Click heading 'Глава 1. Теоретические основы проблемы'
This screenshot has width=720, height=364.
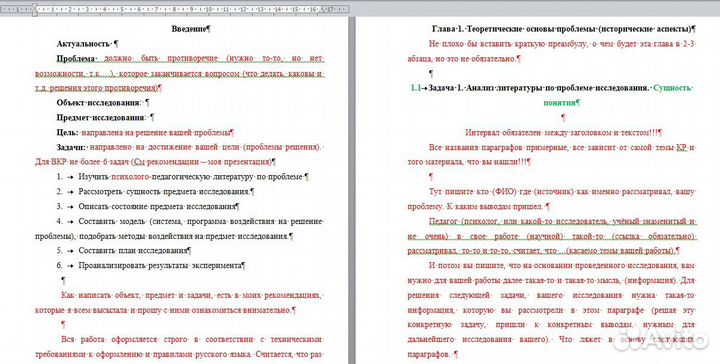(x=564, y=29)
